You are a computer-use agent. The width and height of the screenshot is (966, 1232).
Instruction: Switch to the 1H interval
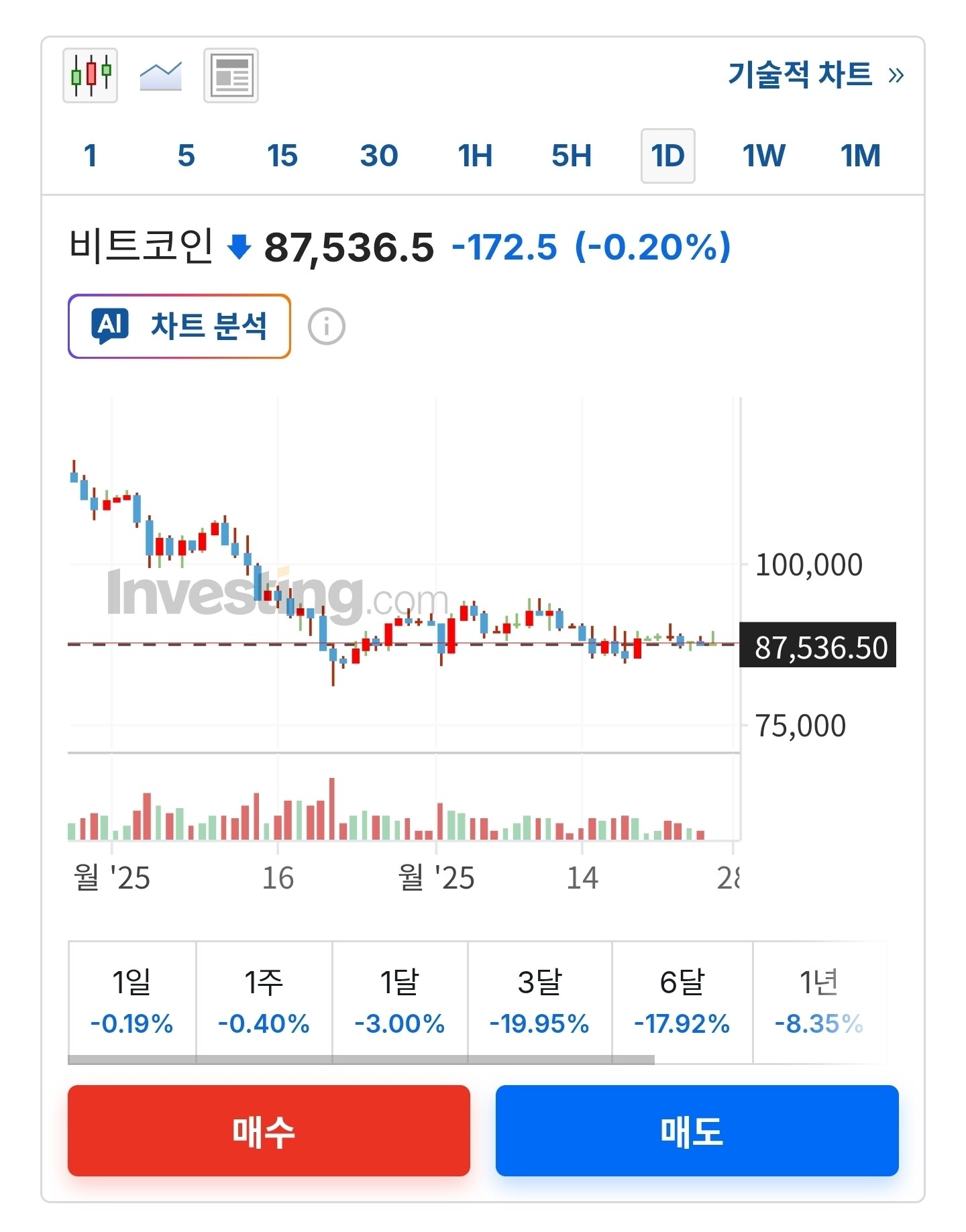[x=475, y=156]
